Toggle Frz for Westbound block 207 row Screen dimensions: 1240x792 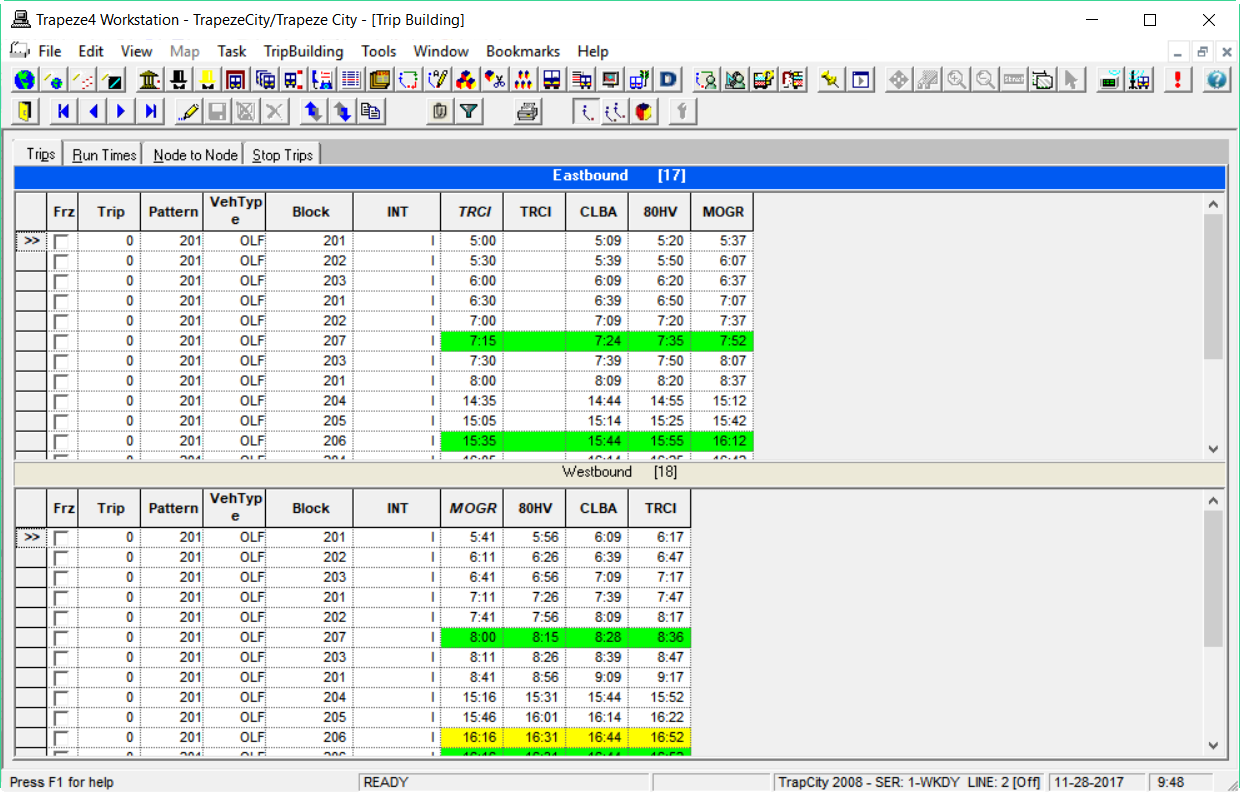(x=63, y=637)
